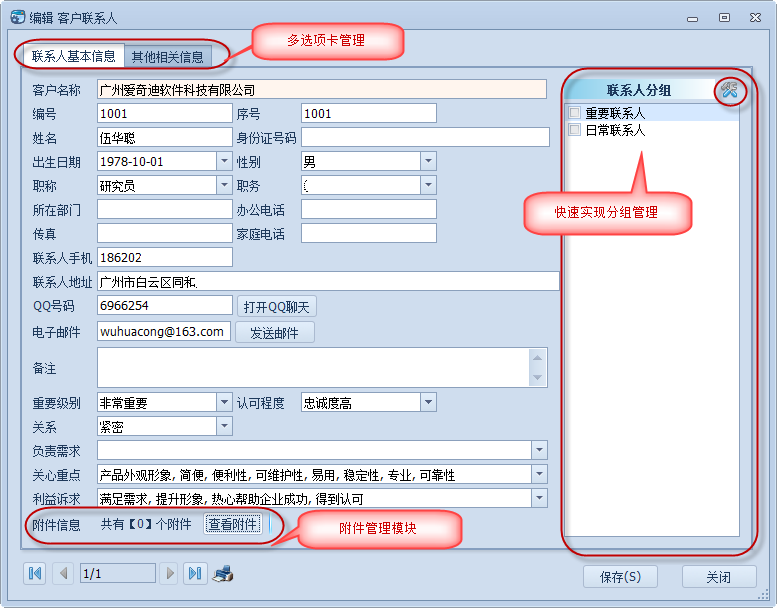Open the 重要级别 dropdown
The width and height of the screenshot is (777, 608).
224,402
